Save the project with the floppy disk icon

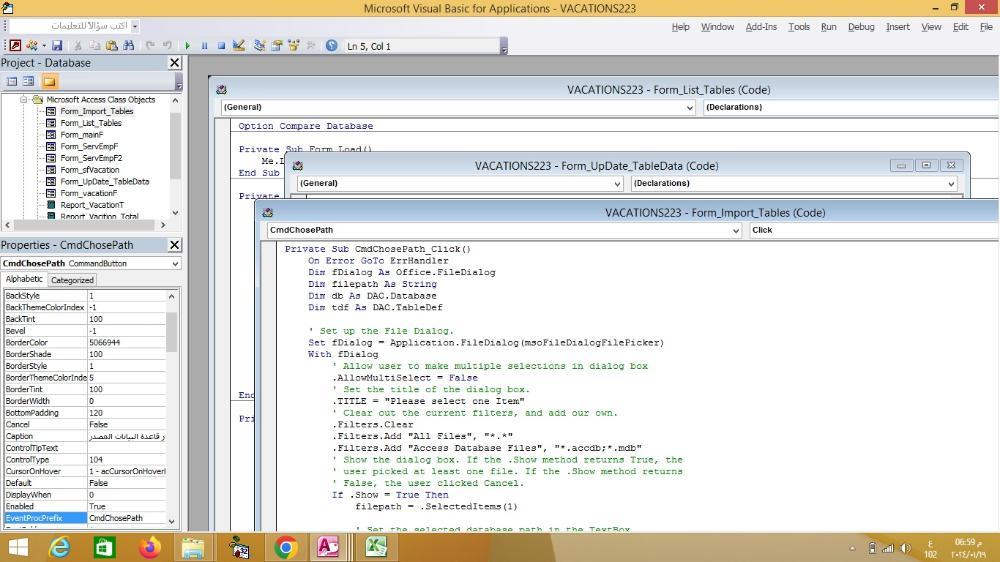57,45
